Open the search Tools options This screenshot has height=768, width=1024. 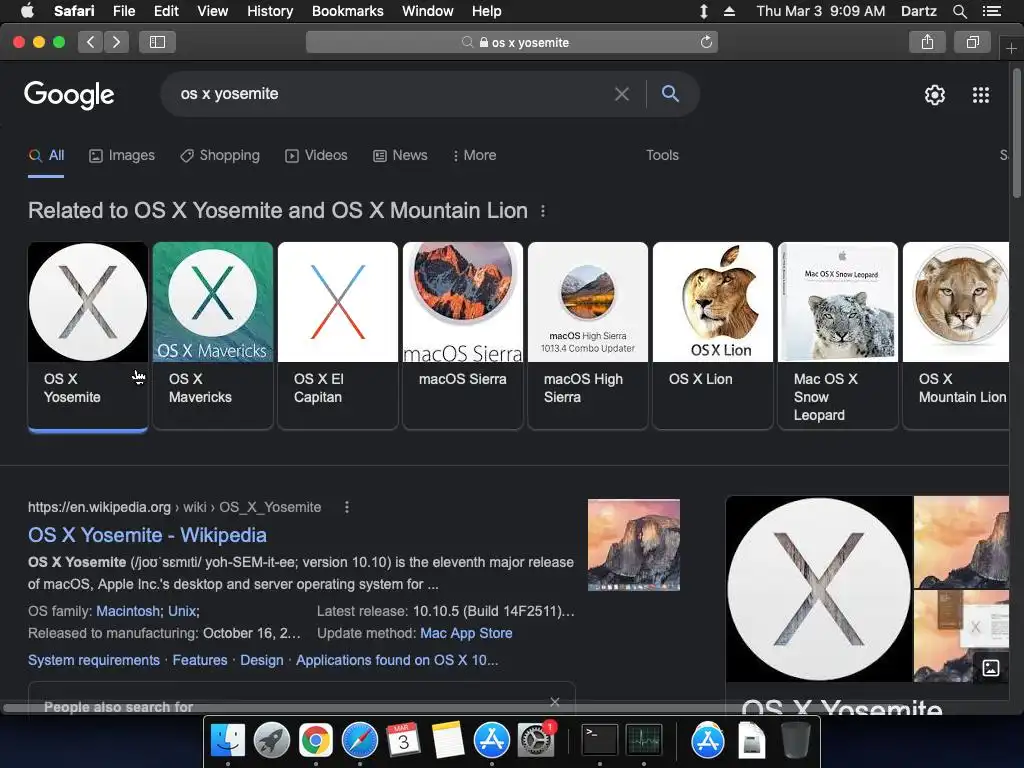coord(662,155)
